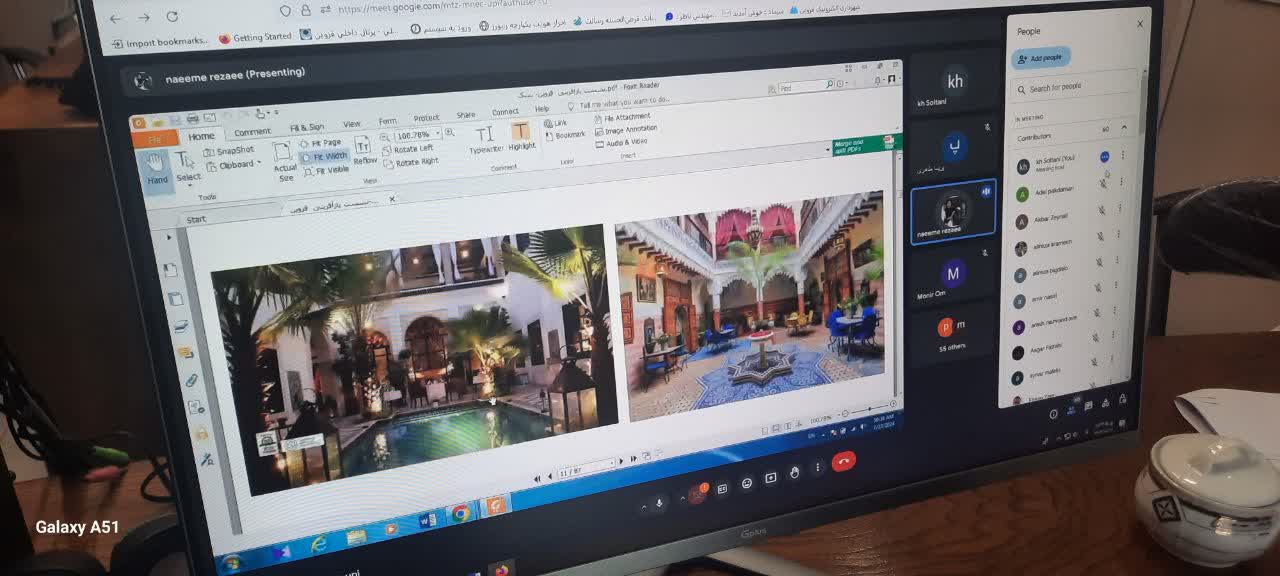Open the zoom percentage dropdown

(438, 133)
